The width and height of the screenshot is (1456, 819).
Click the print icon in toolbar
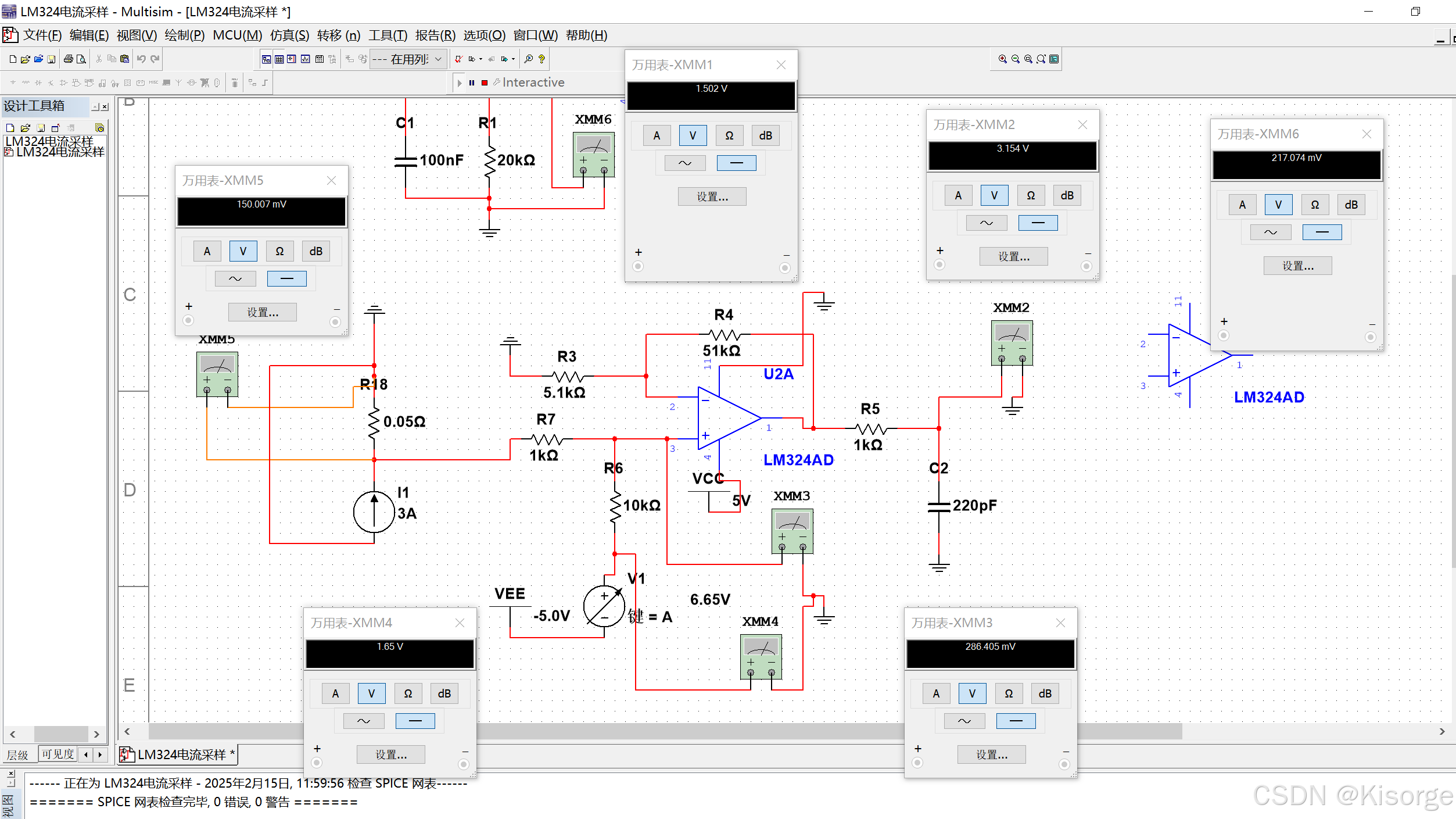click(x=68, y=59)
